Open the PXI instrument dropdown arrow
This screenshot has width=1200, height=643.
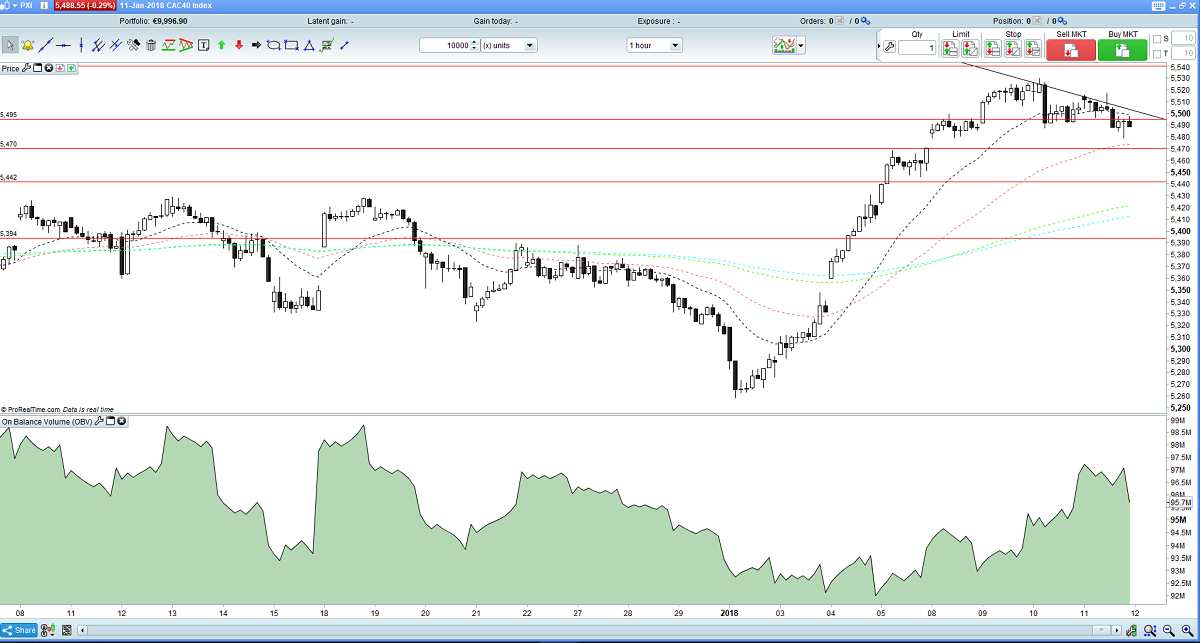15,6
